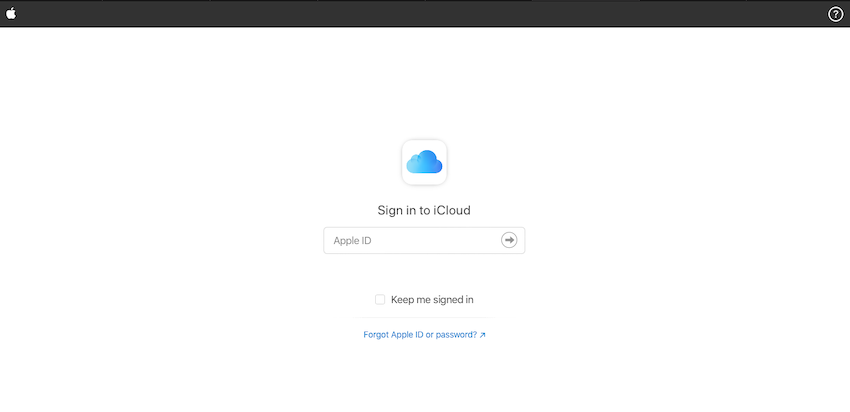Click the Keep me signed in label
The height and width of the screenshot is (412, 850).
tap(432, 299)
